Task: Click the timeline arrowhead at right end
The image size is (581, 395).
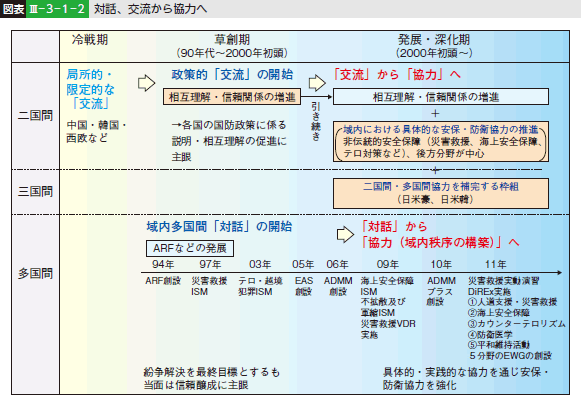Action: coord(559,273)
